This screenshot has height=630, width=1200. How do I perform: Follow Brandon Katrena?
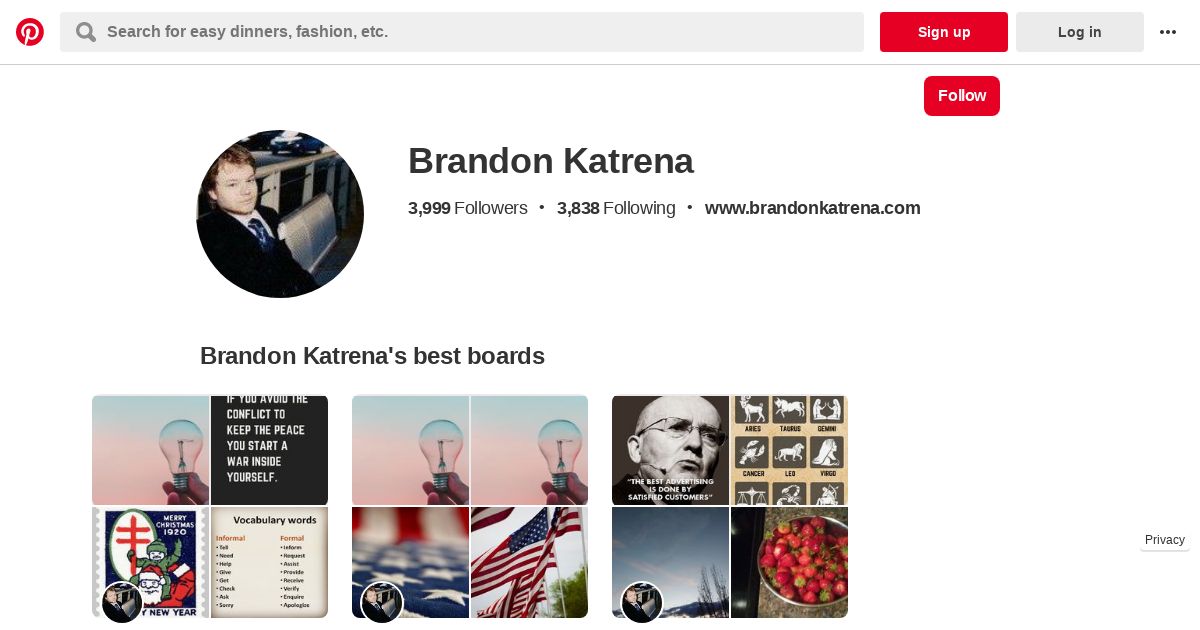click(x=962, y=96)
